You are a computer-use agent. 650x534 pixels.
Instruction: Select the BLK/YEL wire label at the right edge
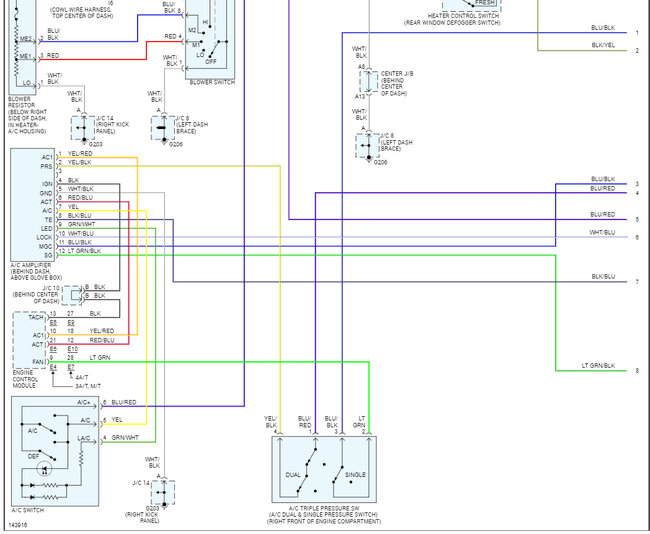click(603, 45)
